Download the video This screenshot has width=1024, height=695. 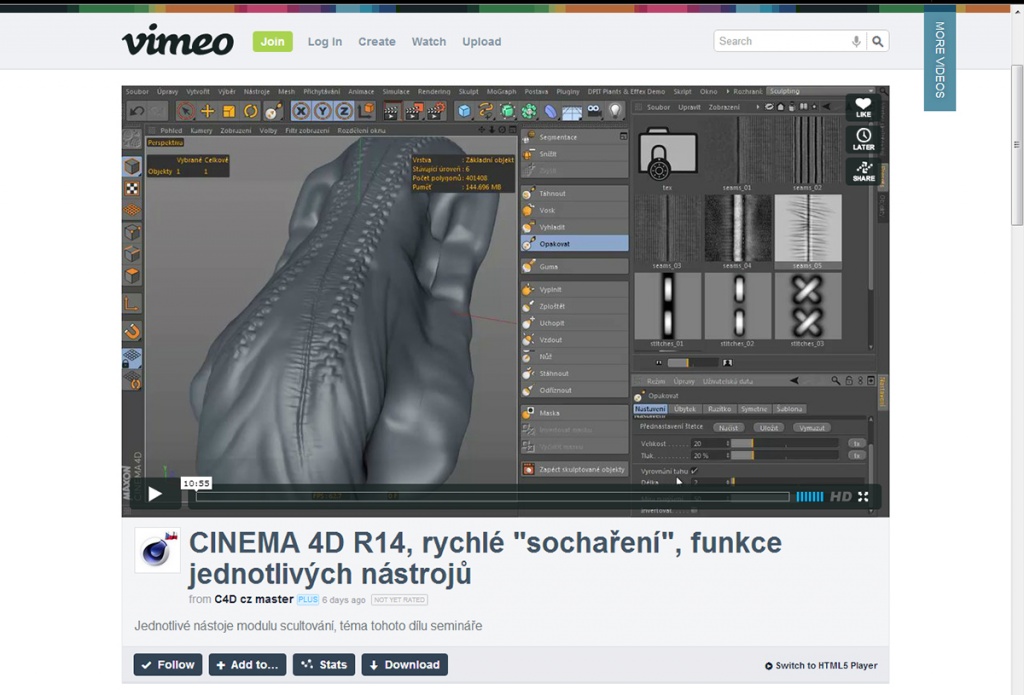(x=405, y=664)
